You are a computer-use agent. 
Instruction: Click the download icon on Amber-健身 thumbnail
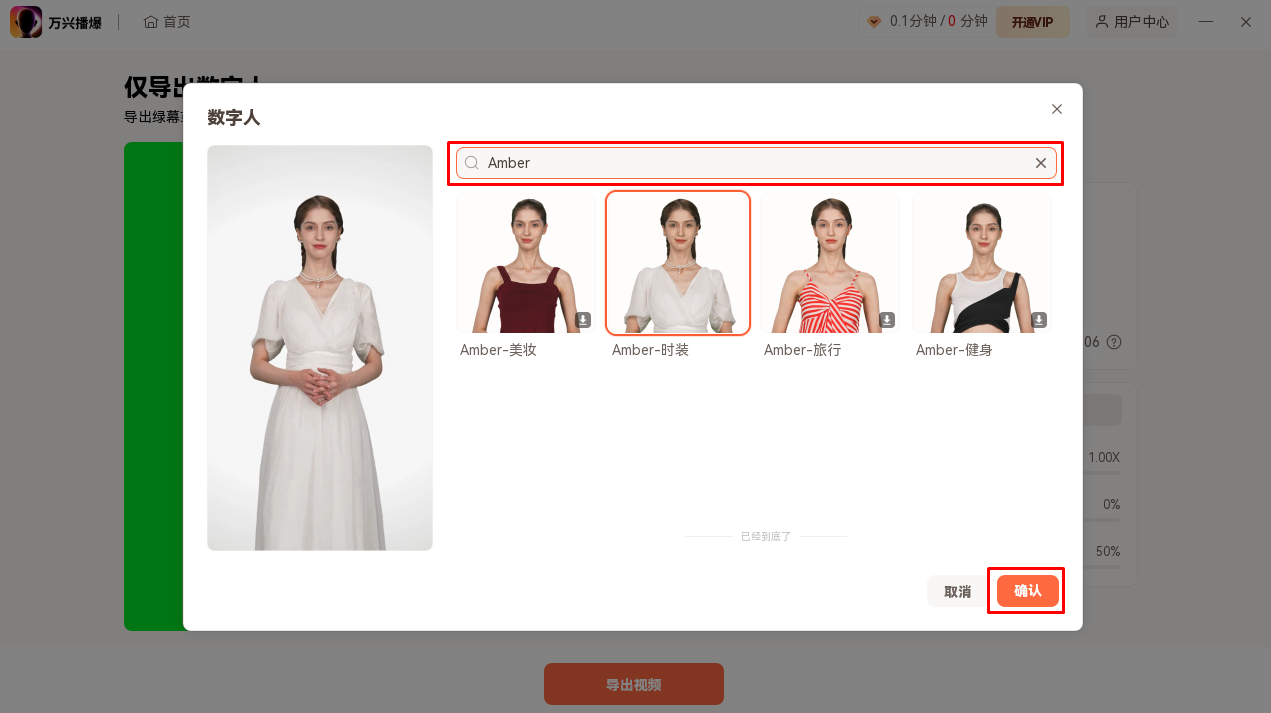(1039, 320)
